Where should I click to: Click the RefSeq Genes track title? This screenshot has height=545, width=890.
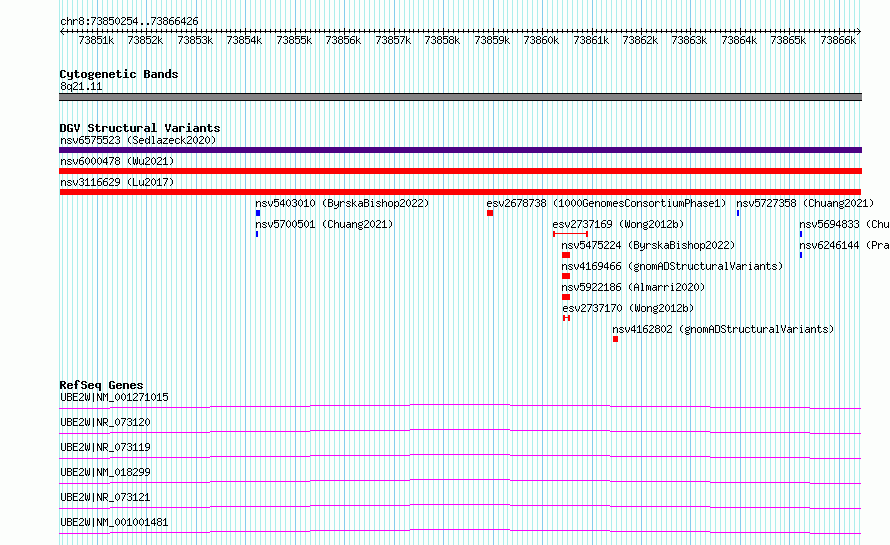click(101, 385)
